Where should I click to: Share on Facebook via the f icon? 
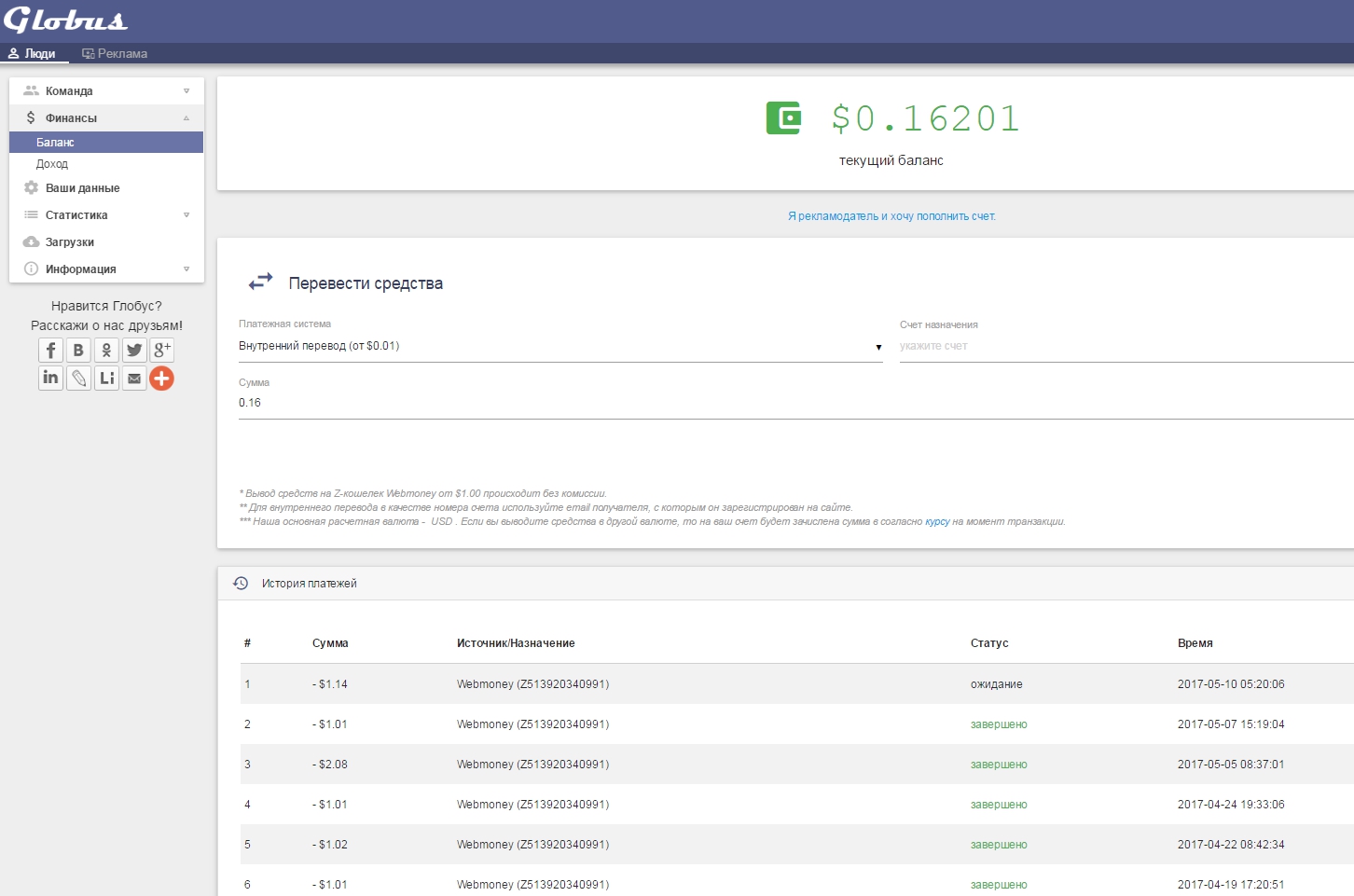point(50,350)
